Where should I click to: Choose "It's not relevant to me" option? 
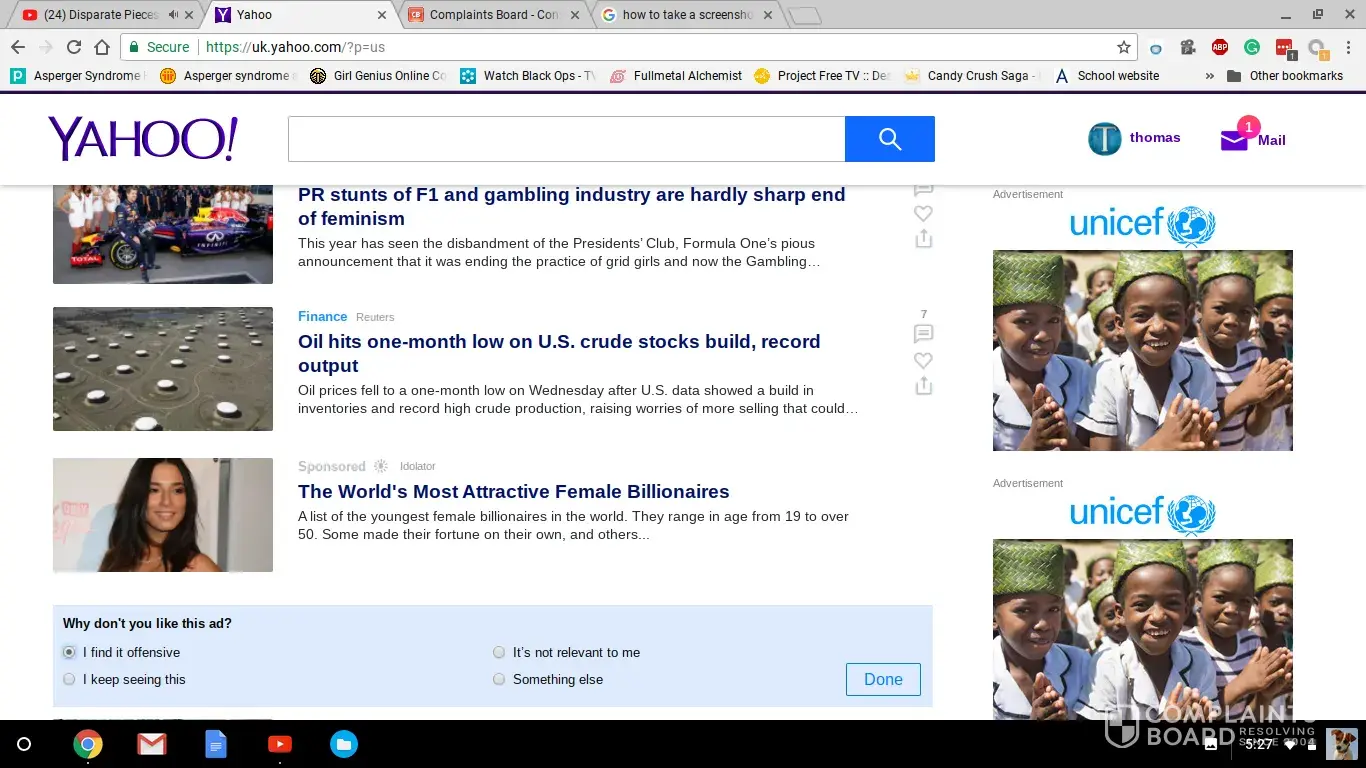pos(499,652)
